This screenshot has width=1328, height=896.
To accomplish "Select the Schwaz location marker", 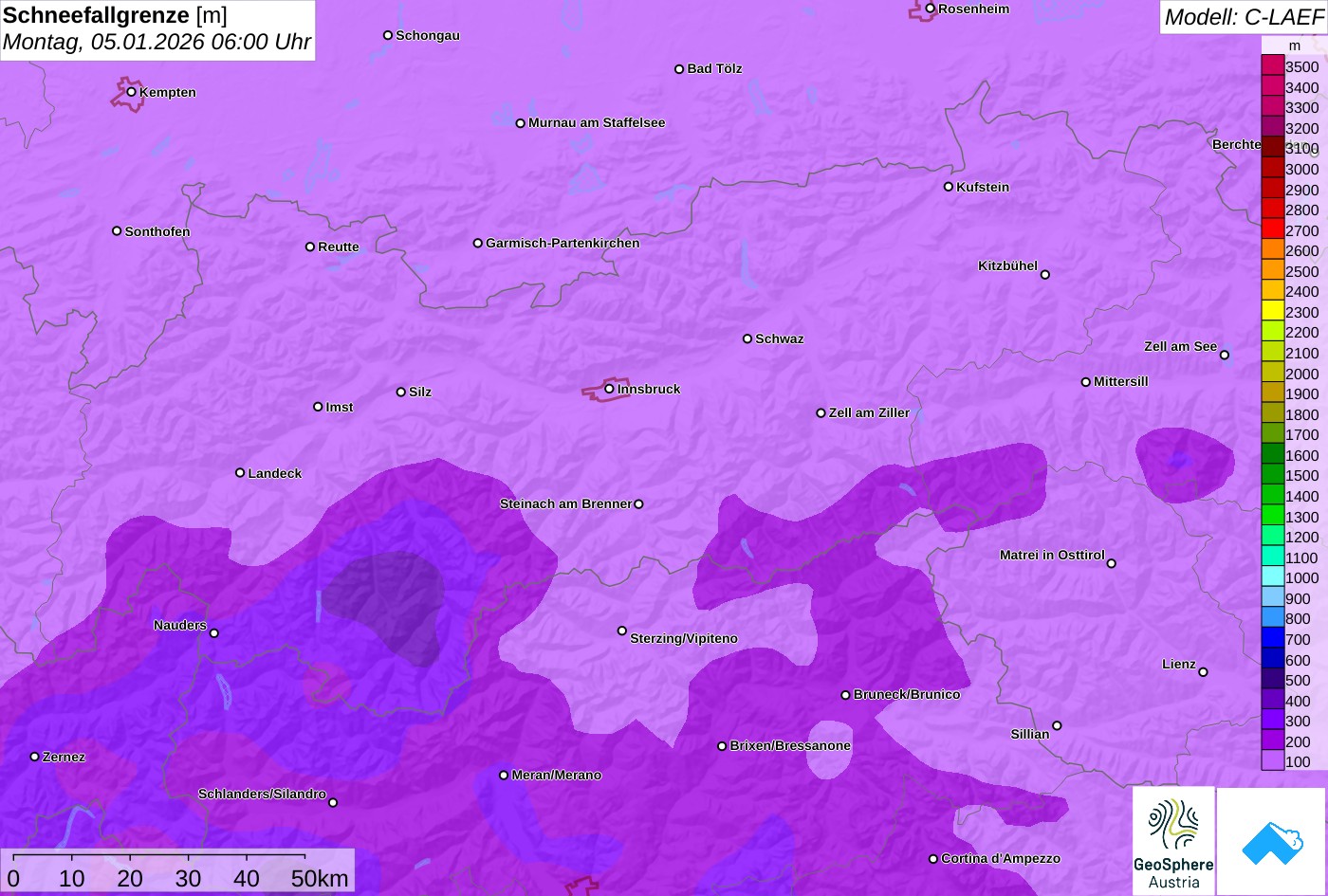I will (747, 338).
